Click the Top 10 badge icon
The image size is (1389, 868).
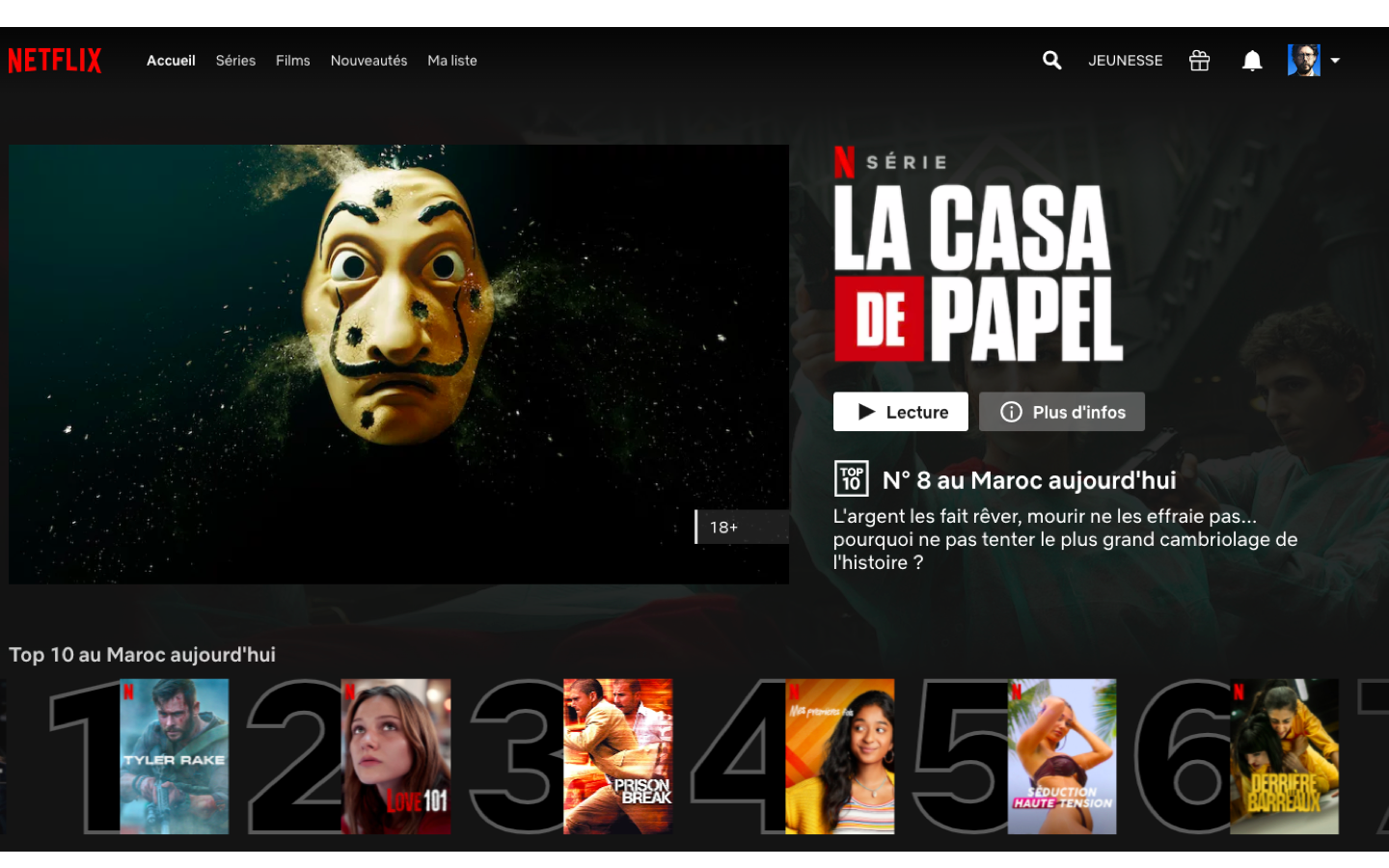(x=851, y=478)
